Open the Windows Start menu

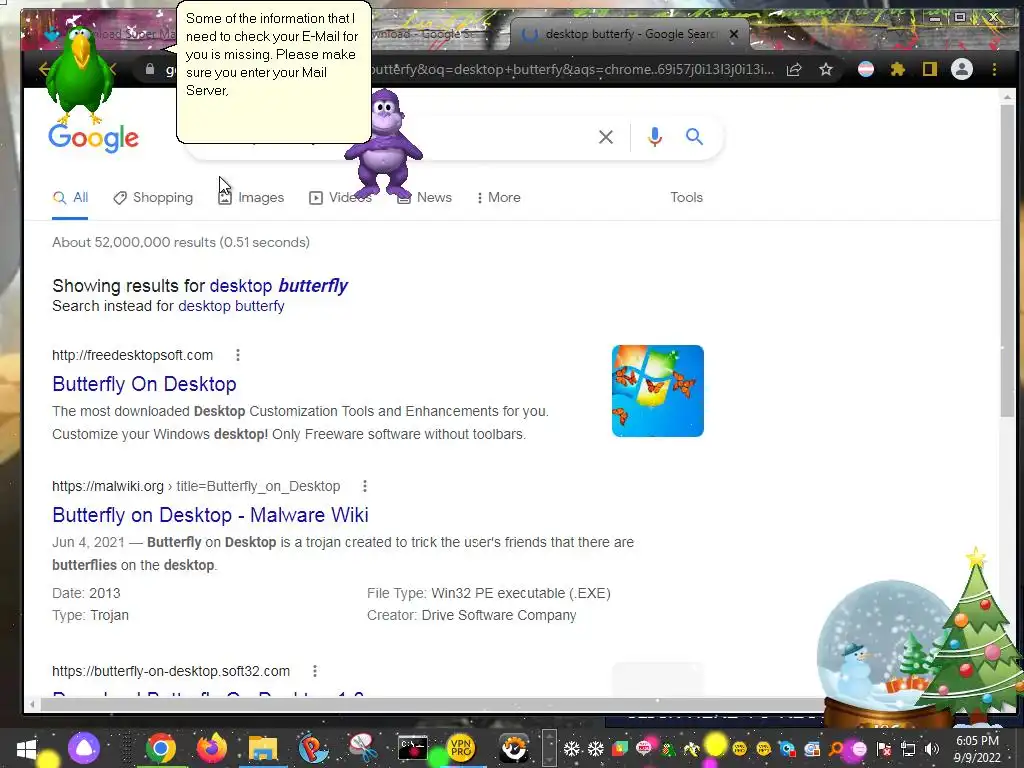pos(25,748)
